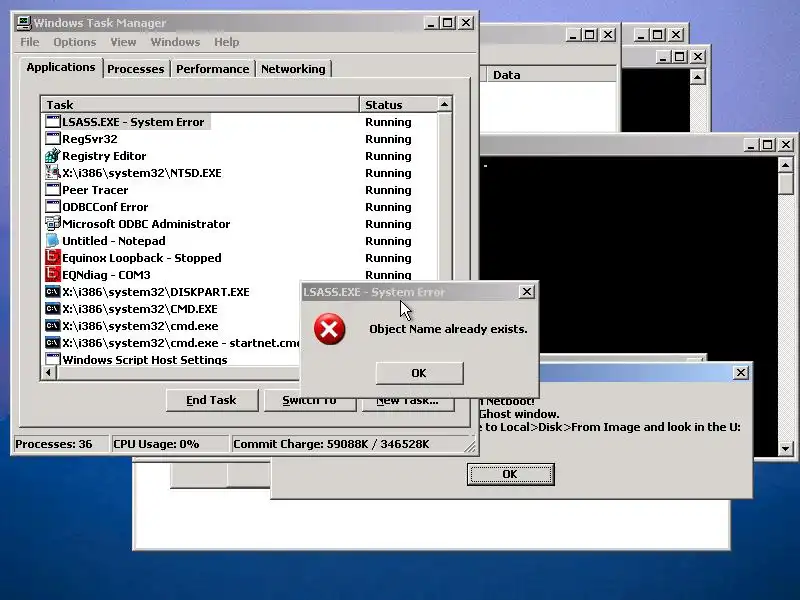The width and height of the screenshot is (800, 600).
Task: Click OK in the Ghost message dialog
Action: click(510, 474)
